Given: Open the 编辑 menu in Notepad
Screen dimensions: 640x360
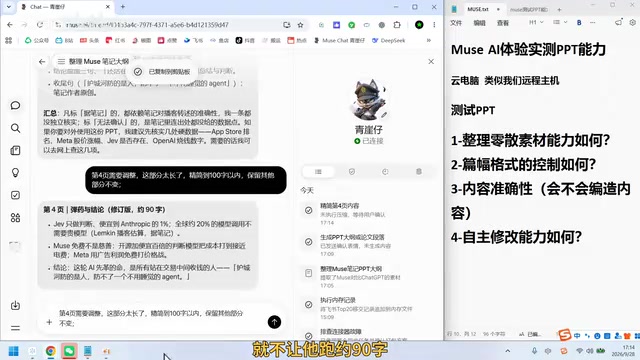Looking at the screenshot, I should [x=479, y=23].
